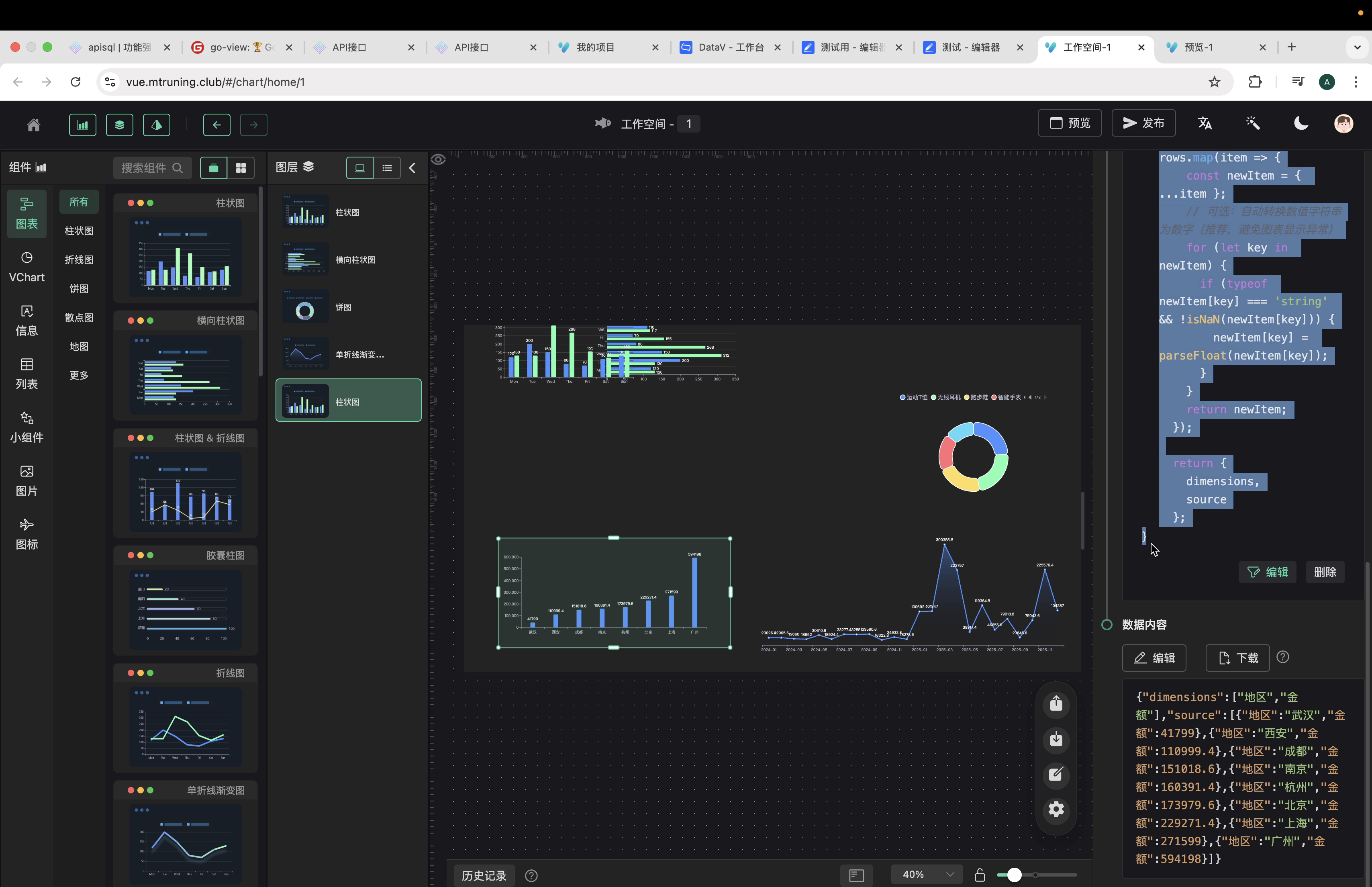Switch to dark mode with the moon icon

[1301, 123]
